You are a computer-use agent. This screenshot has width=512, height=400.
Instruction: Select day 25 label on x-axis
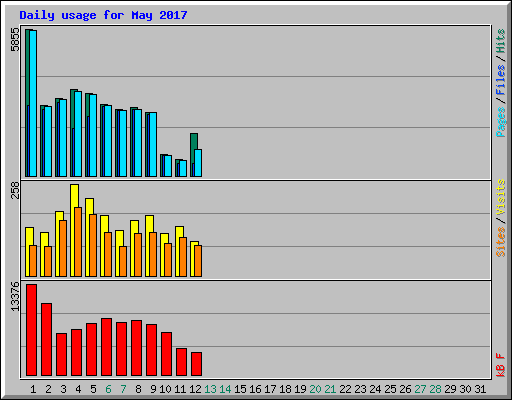[390, 389]
